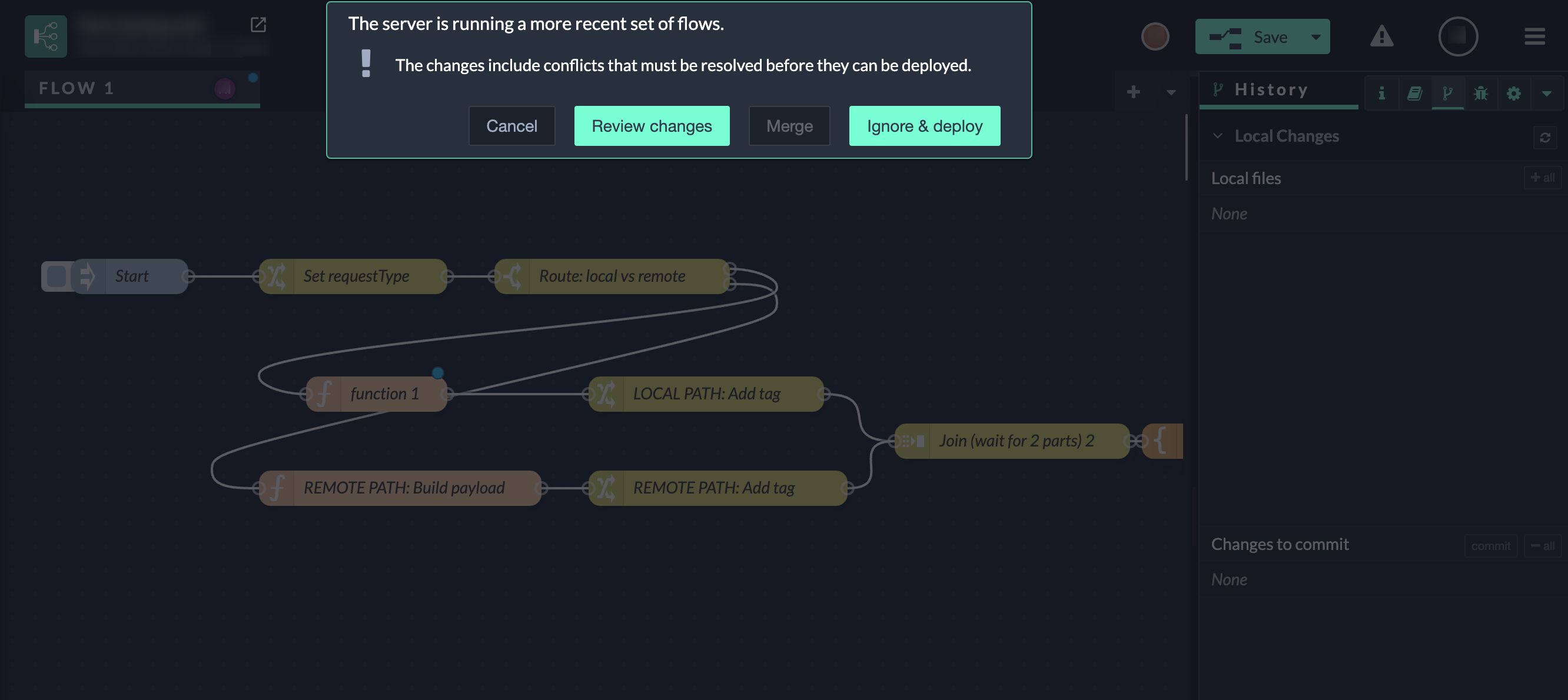The height and width of the screenshot is (700, 1568).
Task: Open the debug bug sidebar icon
Action: [1480, 93]
